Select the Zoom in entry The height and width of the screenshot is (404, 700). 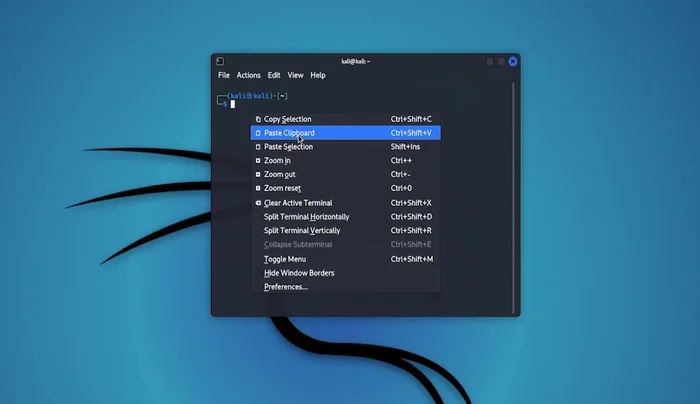[346, 161]
